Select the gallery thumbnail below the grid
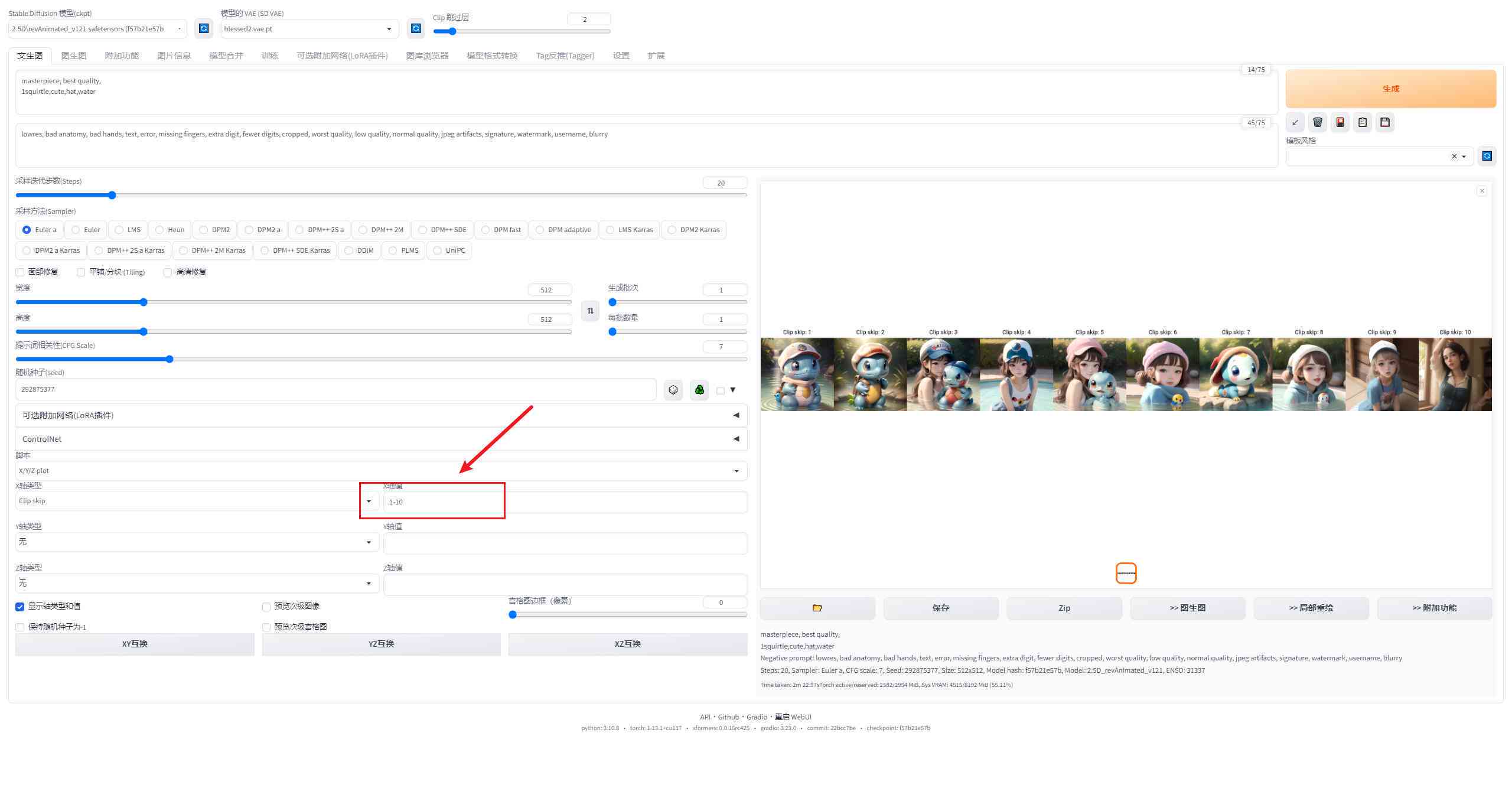The image size is (1512, 785). click(1126, 574)
